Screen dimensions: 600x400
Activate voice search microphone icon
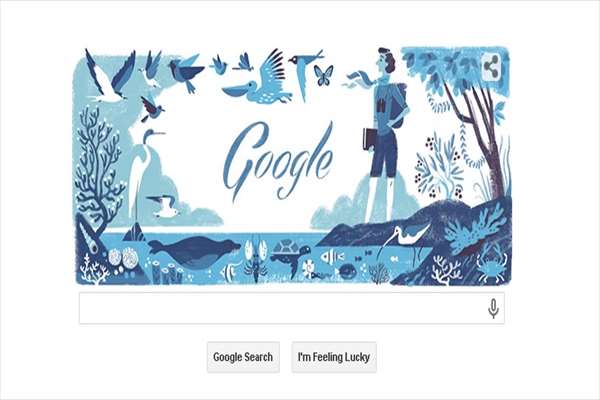coord(494,309)
